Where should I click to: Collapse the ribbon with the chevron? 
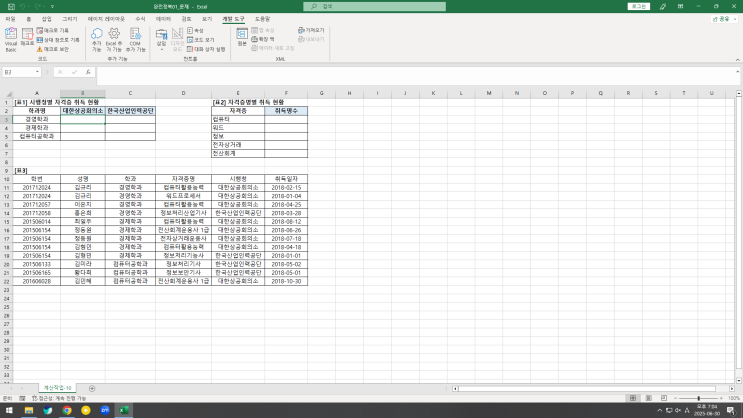(737, 60)
